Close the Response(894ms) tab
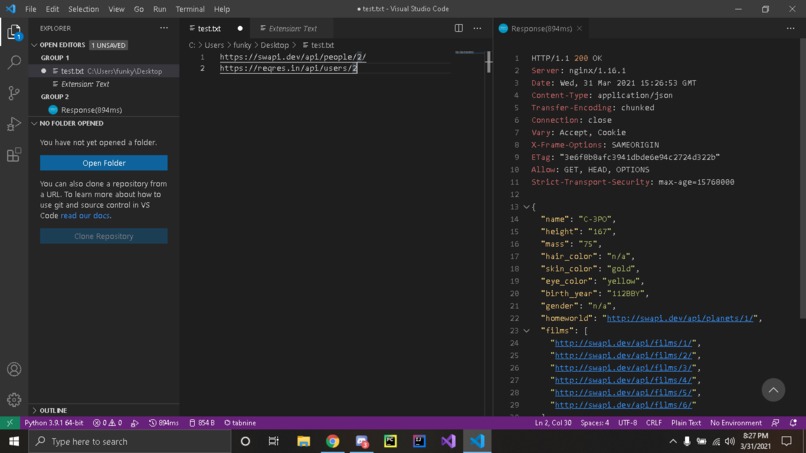 pos(579,28)
